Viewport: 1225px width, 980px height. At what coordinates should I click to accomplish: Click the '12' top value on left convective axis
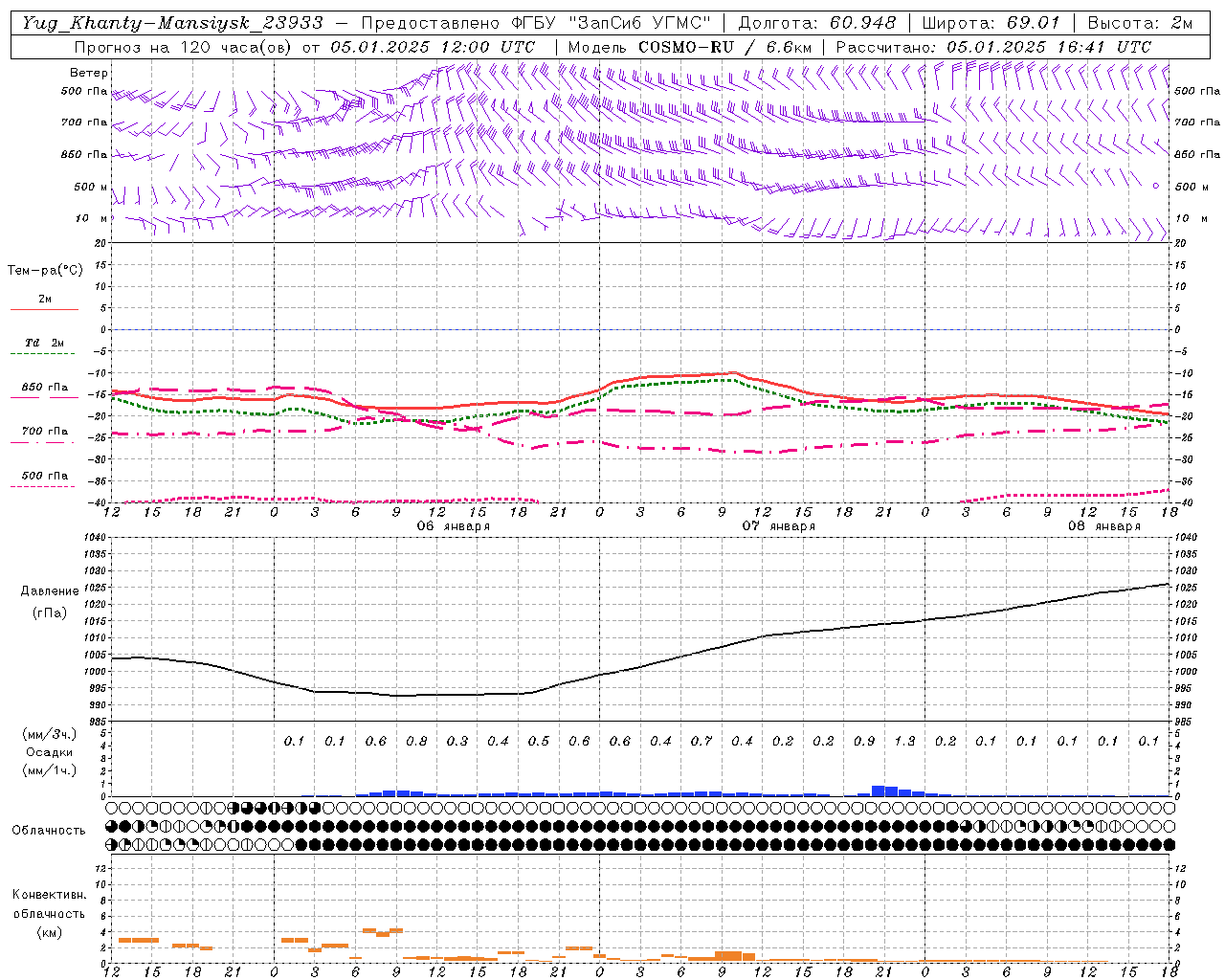(102, 868)
